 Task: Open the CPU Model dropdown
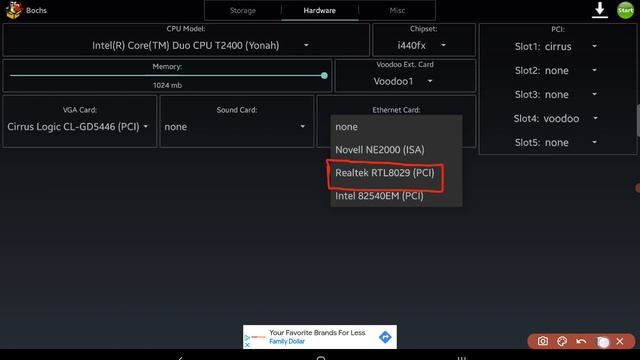pyautogui.click(x=200, y=45)
